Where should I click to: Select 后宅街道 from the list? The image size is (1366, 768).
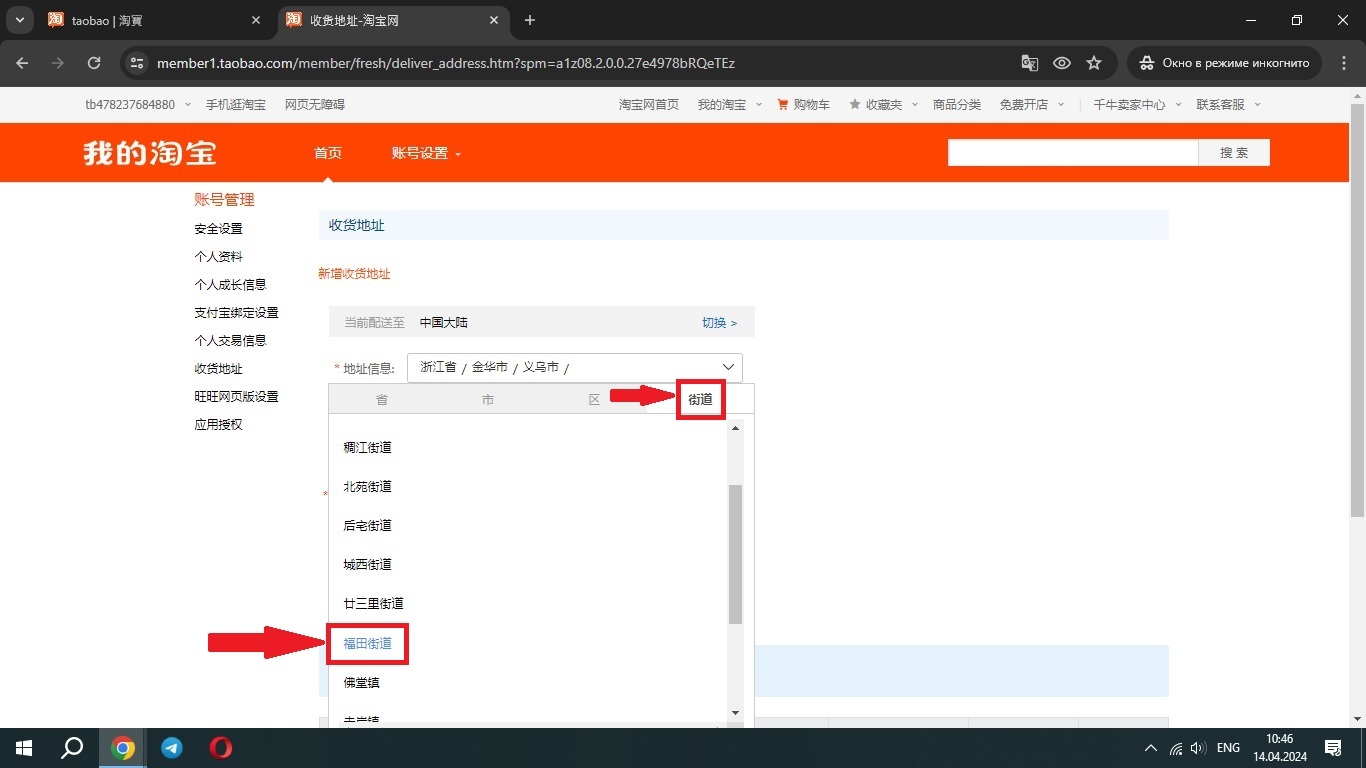coord(367,525)
